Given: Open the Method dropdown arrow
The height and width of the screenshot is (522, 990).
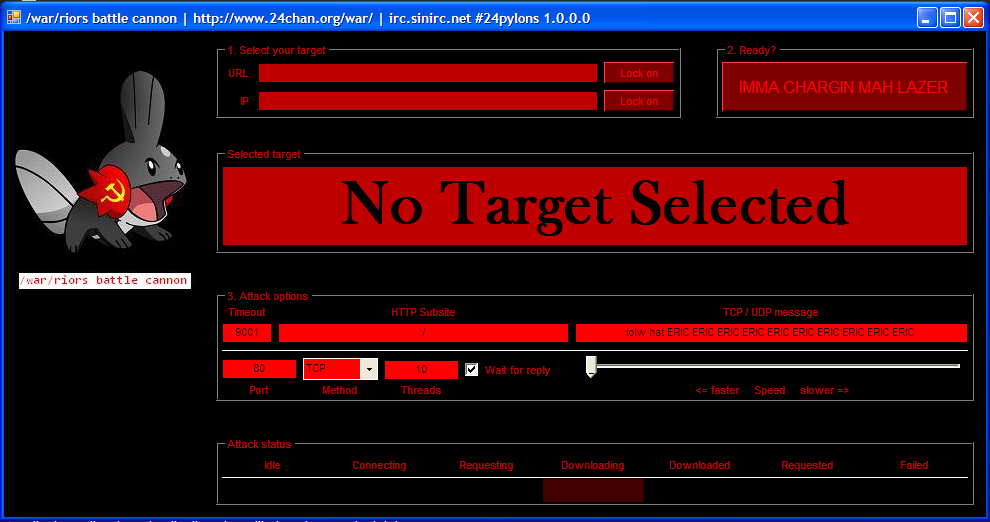Looking at the screenshot, I should [369, 369].
